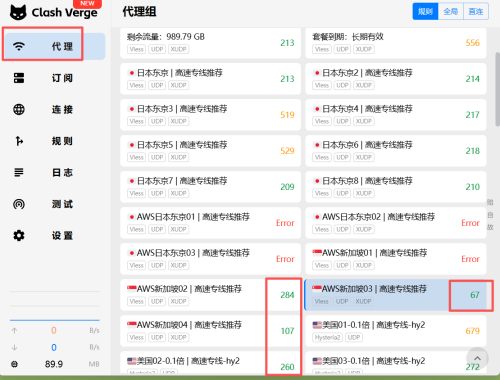
Task: Choose the AWS新加坡02 node
Action: [210, 295]
